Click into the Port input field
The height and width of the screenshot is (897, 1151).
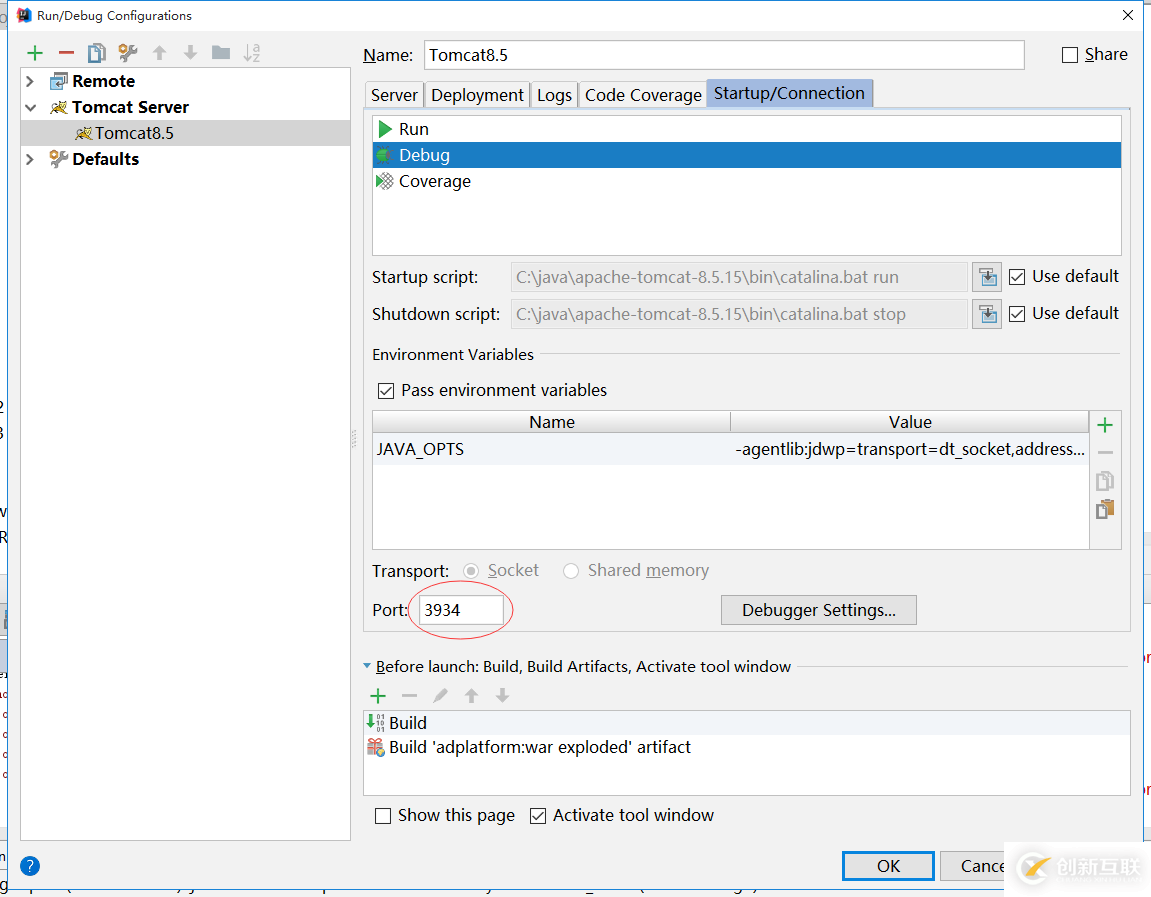[460, 610]
